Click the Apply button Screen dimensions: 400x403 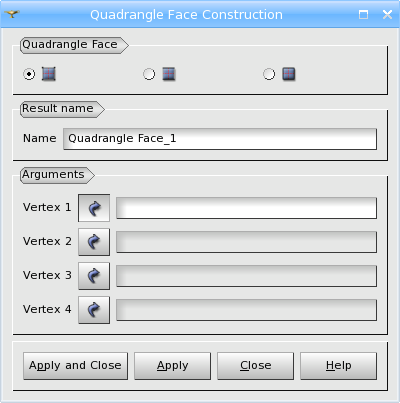[x=172, y=366]
